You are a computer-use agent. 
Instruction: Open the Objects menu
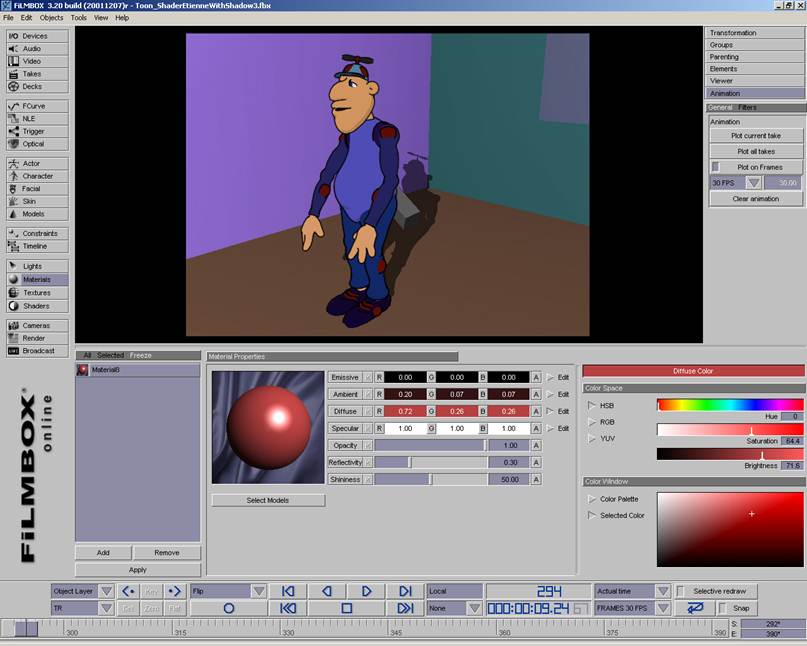pos(51,18)
